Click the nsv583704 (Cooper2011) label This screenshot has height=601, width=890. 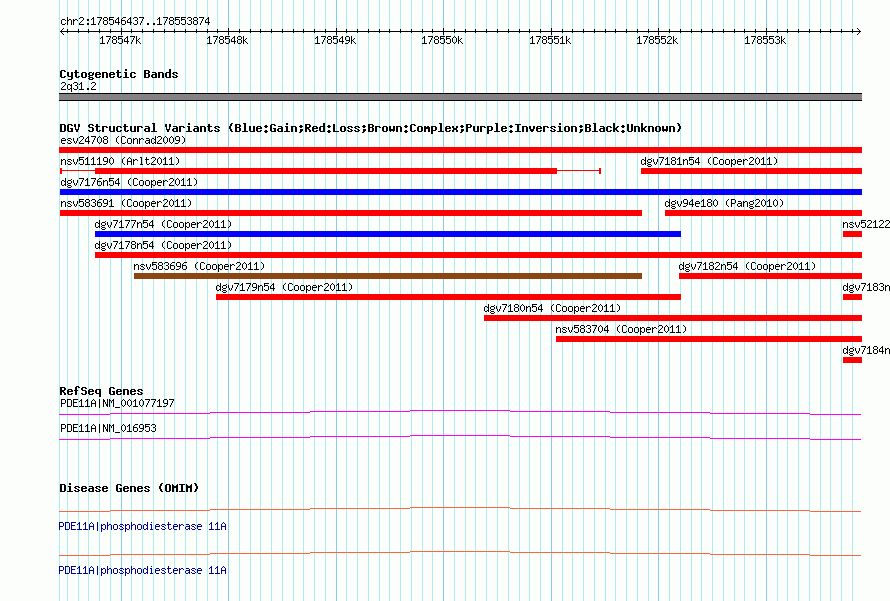621,329
